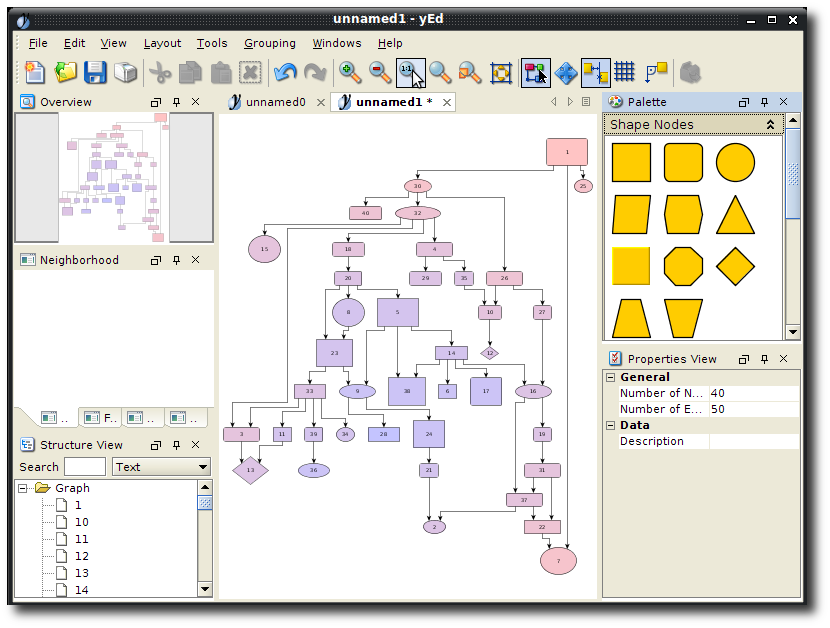The image size is (830, 628).
Task: Select the yellow circle shape in Palette
Action: tap(735, 161)
